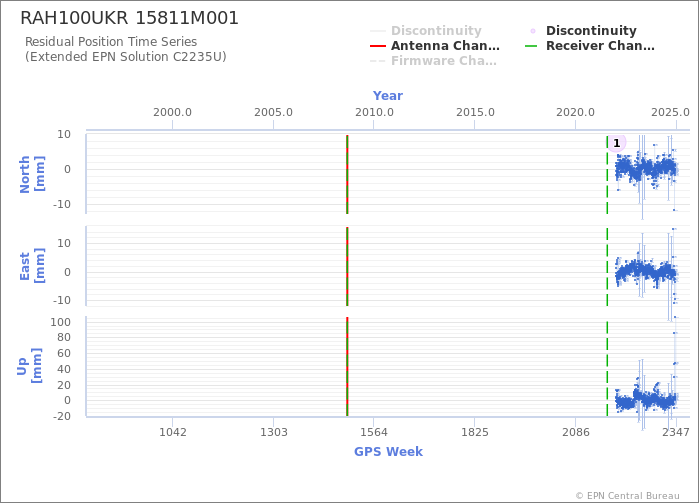Toggle the Receiver Change legend entry
Image resolution: width=700 pixels, height=504 pixels.
click(590, 46)
